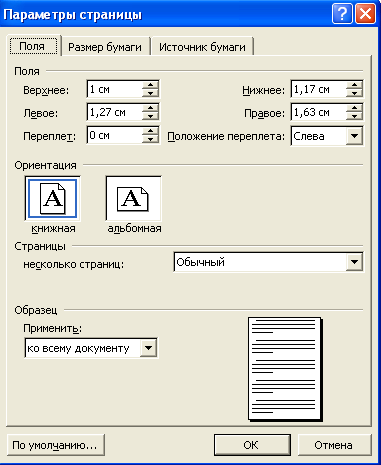The height and width of the screenshot is (465, 381).
Task: Click inside the Правое margin field
Action: (x=319, y=112)
